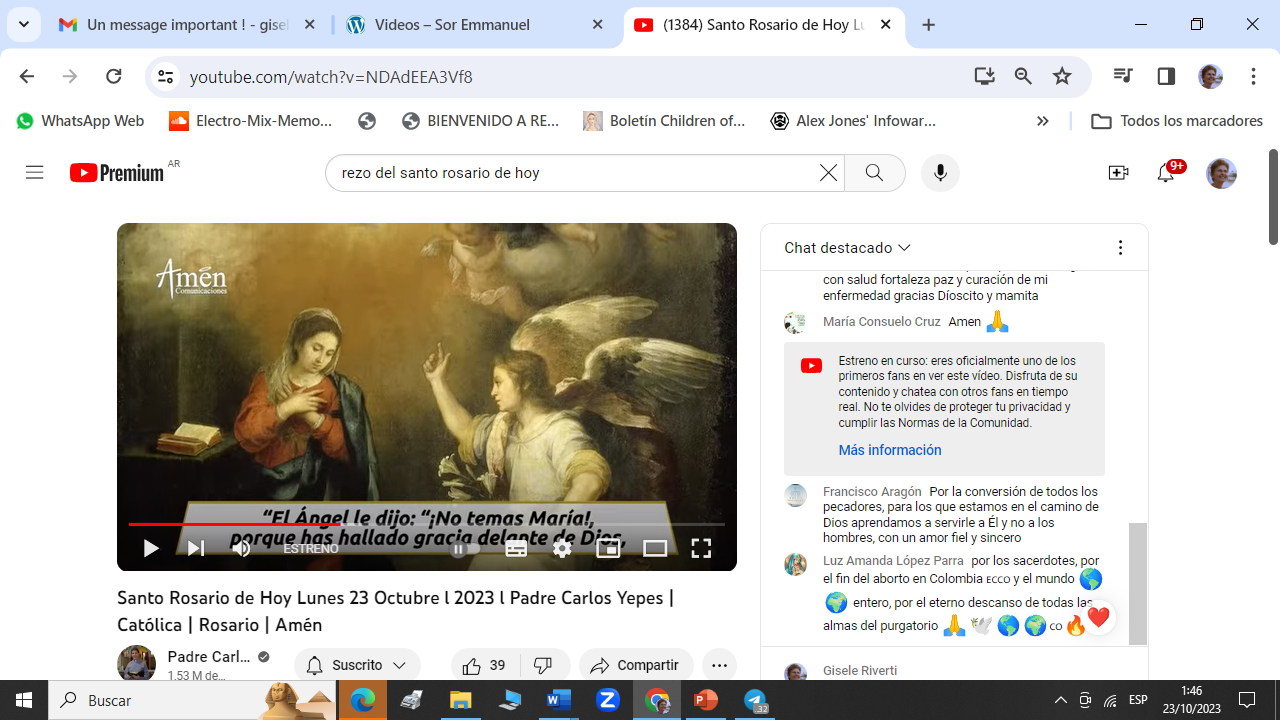Click the Compartir share button

[x=635, y=665]
